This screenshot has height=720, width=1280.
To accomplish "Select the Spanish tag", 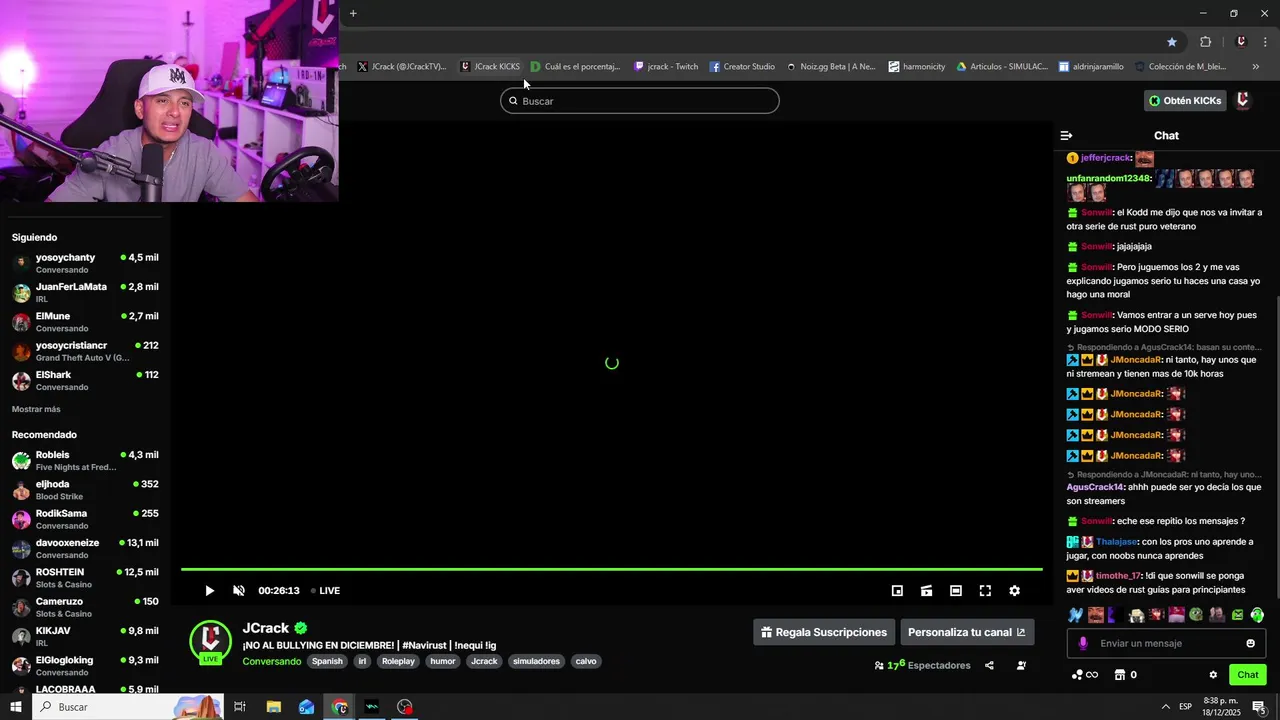I will point(327,661).
